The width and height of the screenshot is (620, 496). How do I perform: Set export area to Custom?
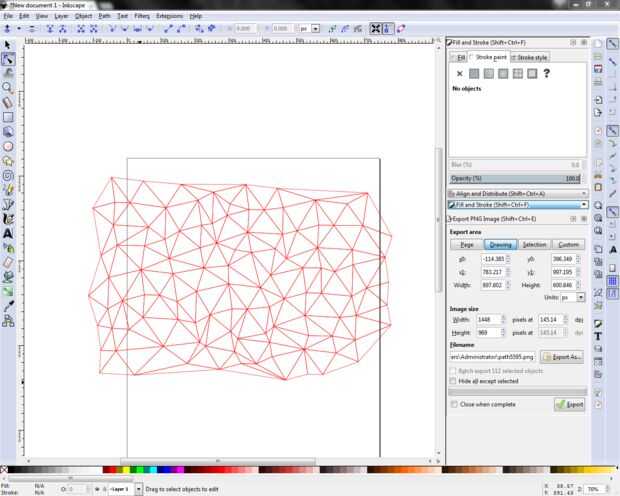568,245
